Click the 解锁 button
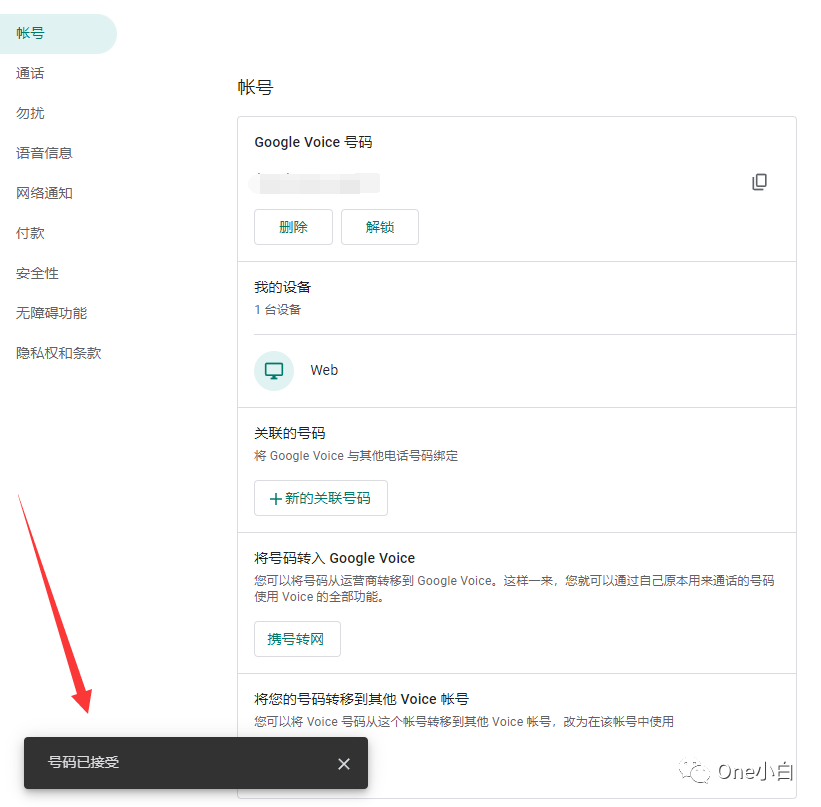The width and height of the screenshot is (821, 807). pos(380,227)
